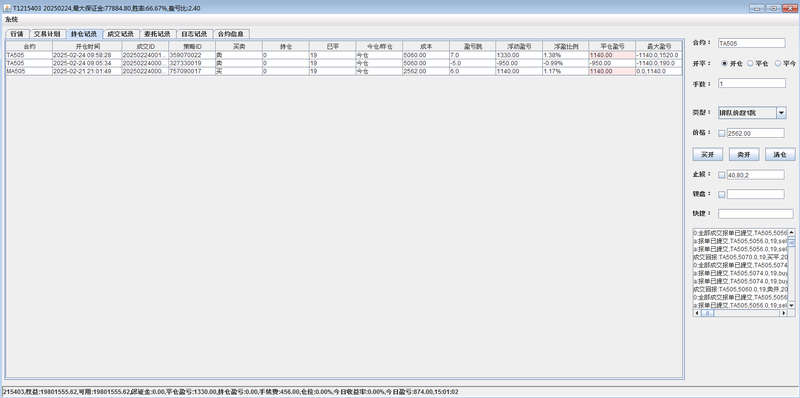Click the Java application icon in title bar

tap(7, 8)
